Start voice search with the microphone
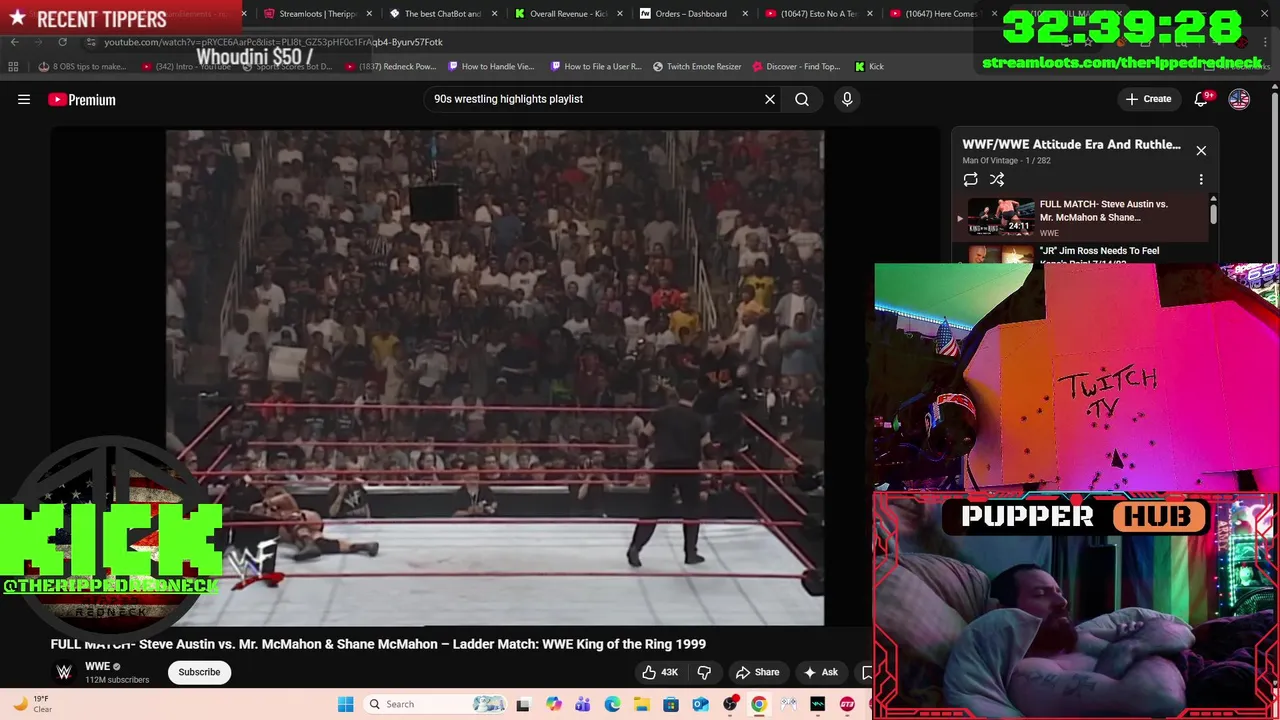1280x720 pixels. pos(847,99)
